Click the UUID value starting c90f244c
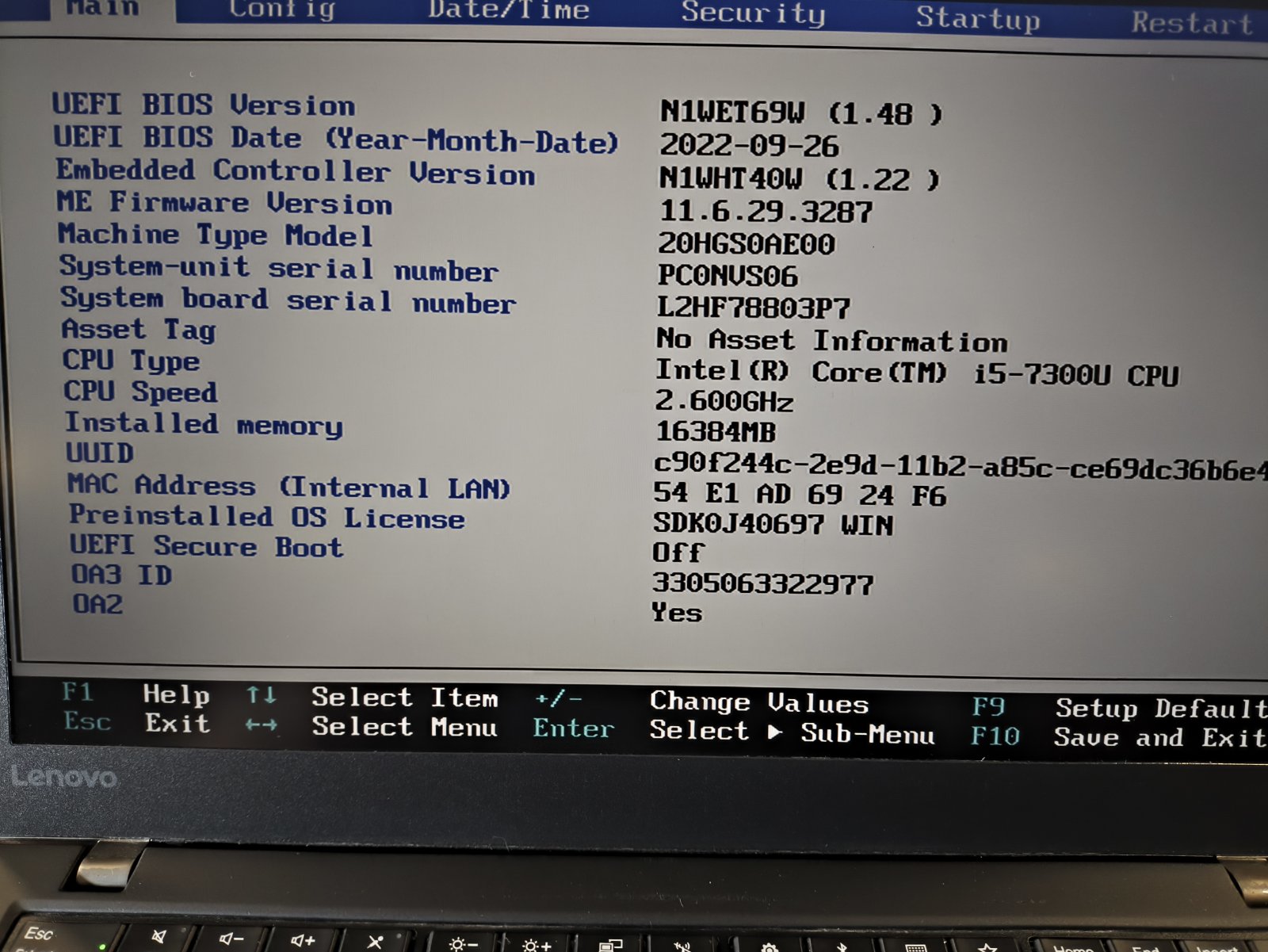Viewport: 1268px width, 952px height. point(961,468)
